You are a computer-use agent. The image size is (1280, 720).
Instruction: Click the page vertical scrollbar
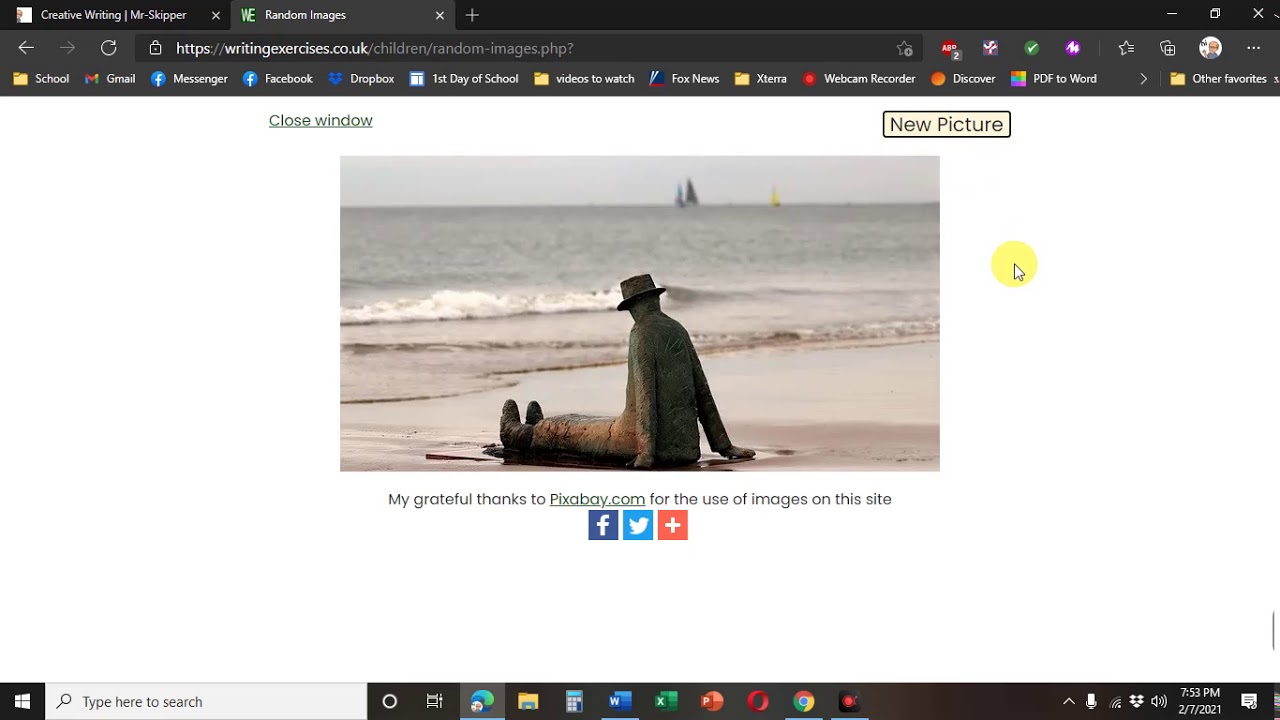(x=1274, y=632)
